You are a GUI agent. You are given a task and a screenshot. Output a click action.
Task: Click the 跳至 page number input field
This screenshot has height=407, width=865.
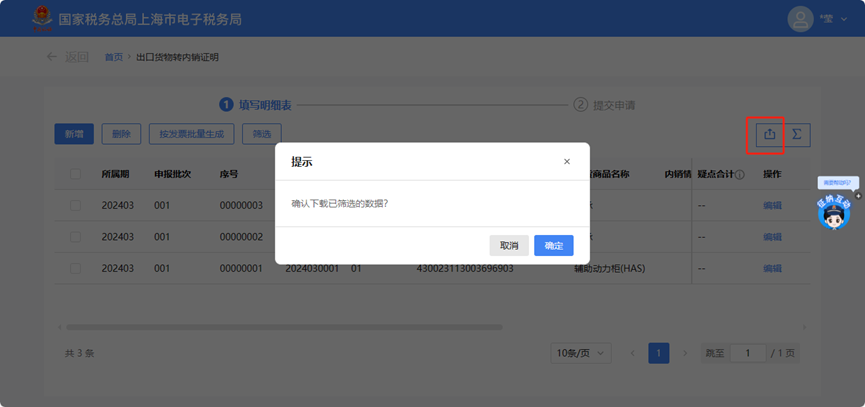[x=747, y=353]
